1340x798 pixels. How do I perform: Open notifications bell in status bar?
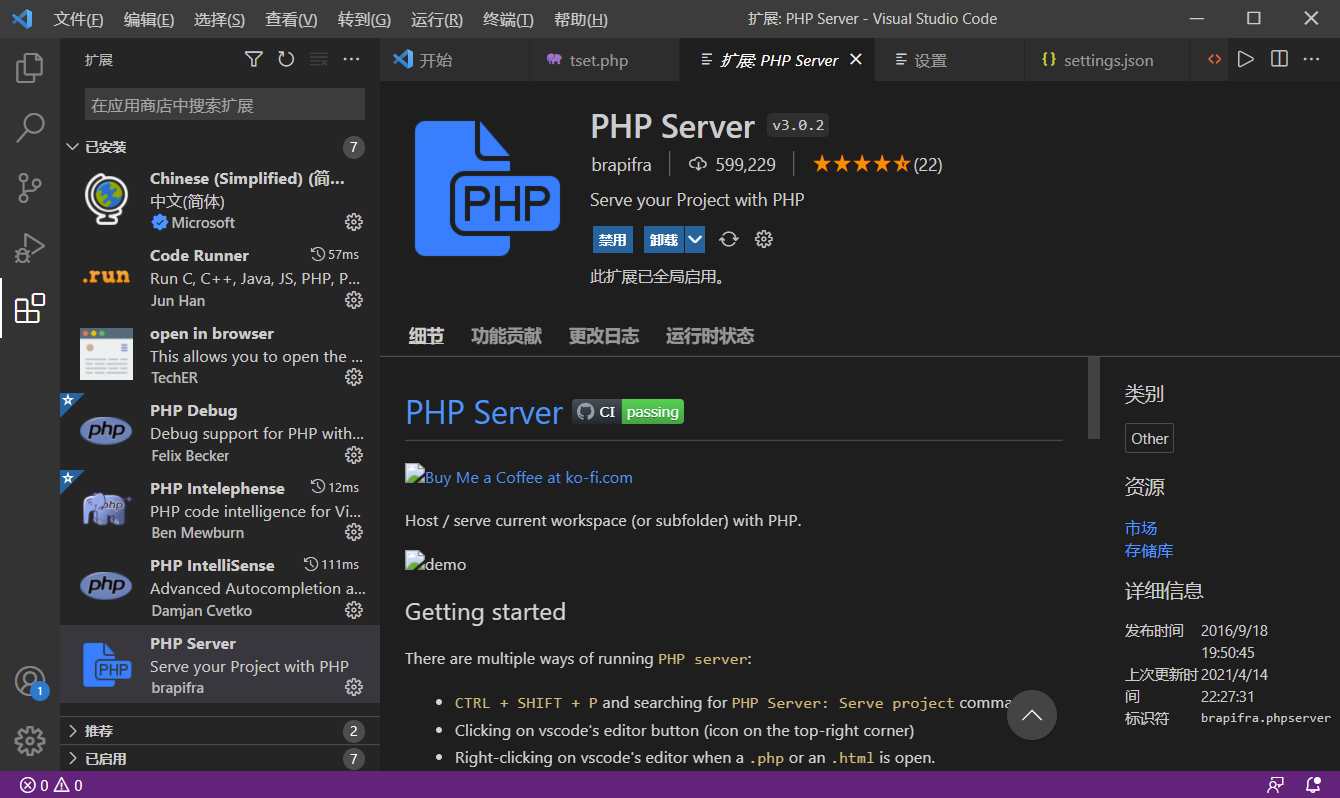click(1313, 785)
